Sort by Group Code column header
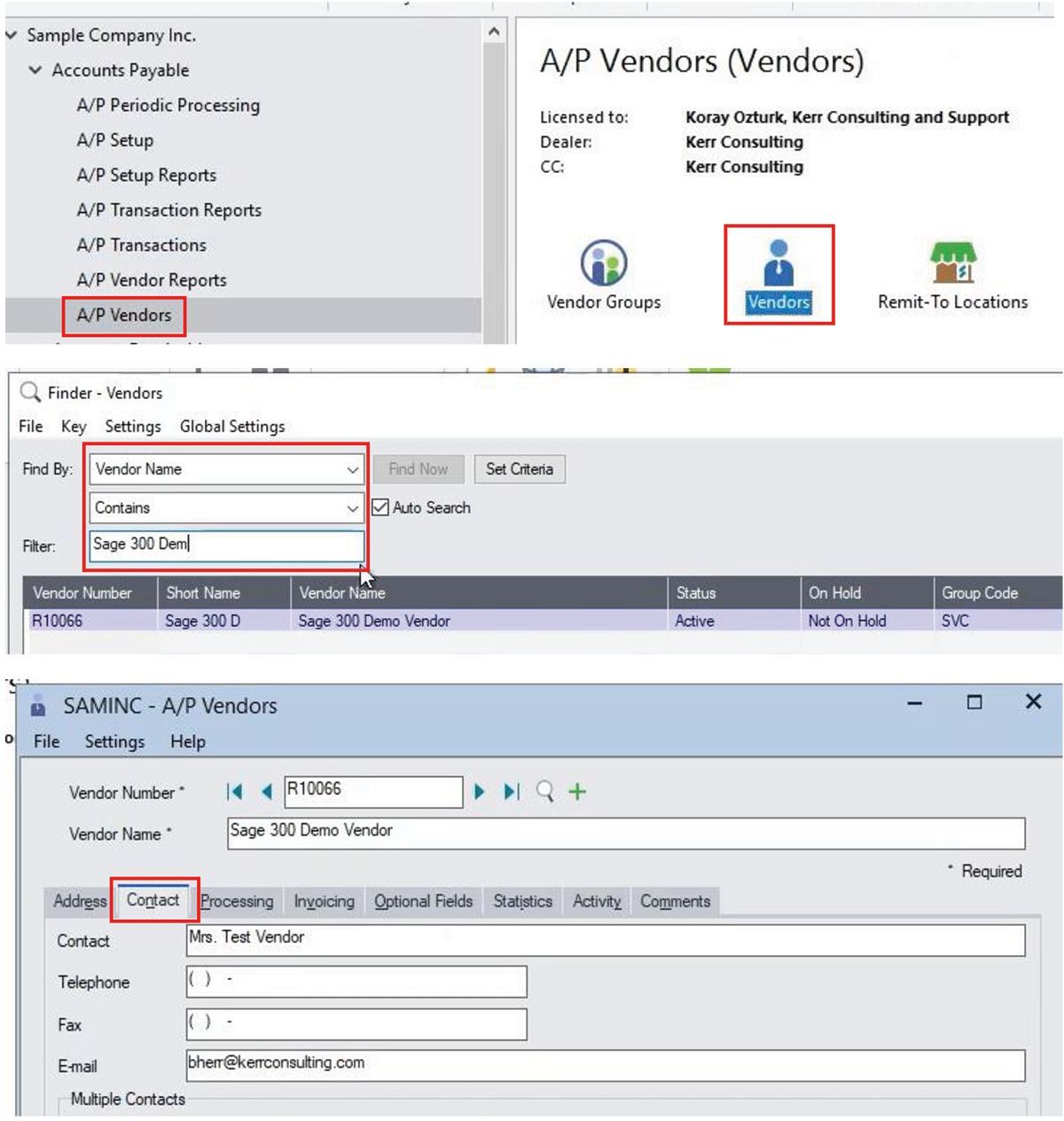 pyautogui.click(x=998, y=592)
